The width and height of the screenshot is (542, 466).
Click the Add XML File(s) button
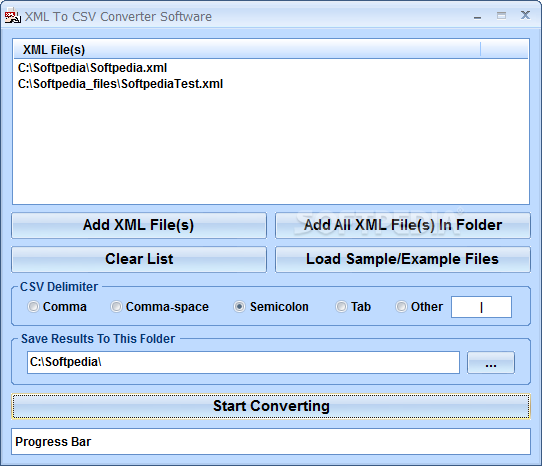[139, 225]
